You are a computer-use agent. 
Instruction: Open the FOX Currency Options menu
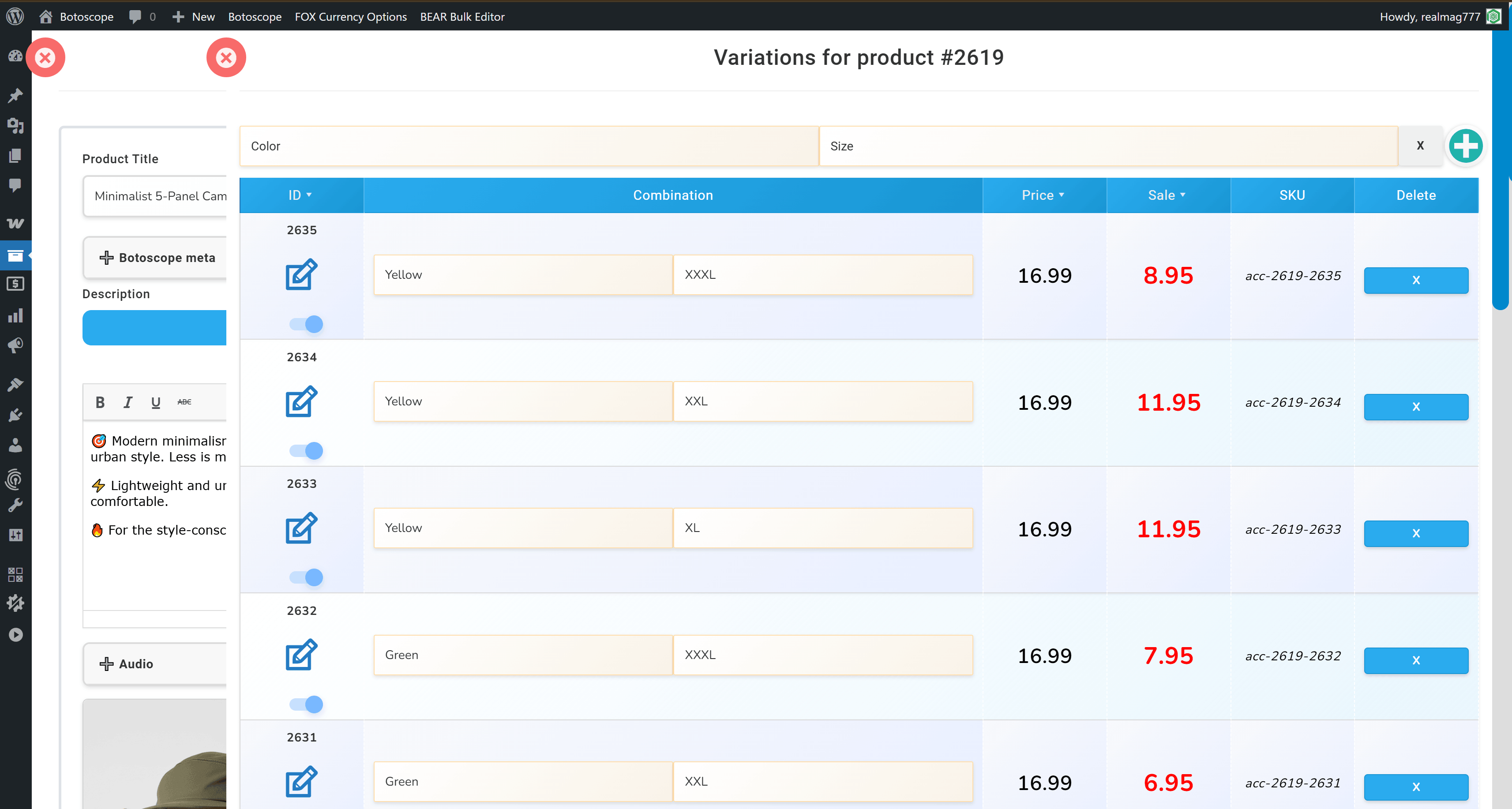click(x=350, y=16)
